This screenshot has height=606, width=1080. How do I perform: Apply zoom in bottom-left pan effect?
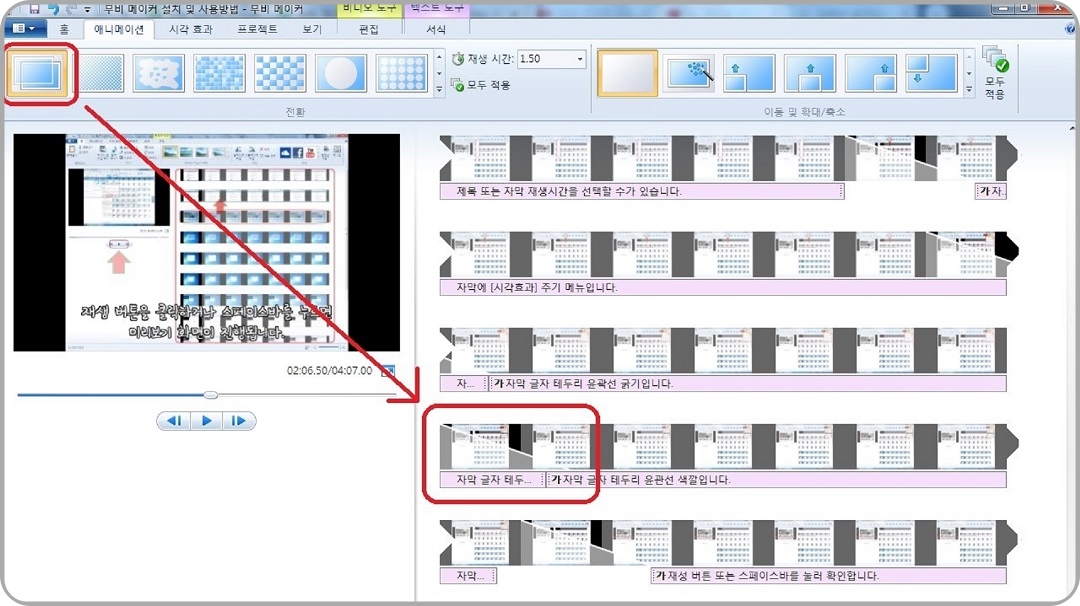click(x=749, y=73)
